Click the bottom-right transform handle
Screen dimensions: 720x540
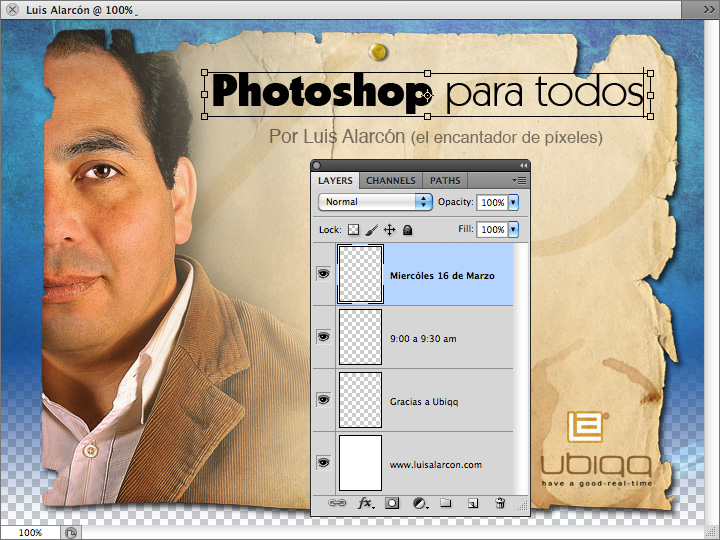click(x=650, y=117)
